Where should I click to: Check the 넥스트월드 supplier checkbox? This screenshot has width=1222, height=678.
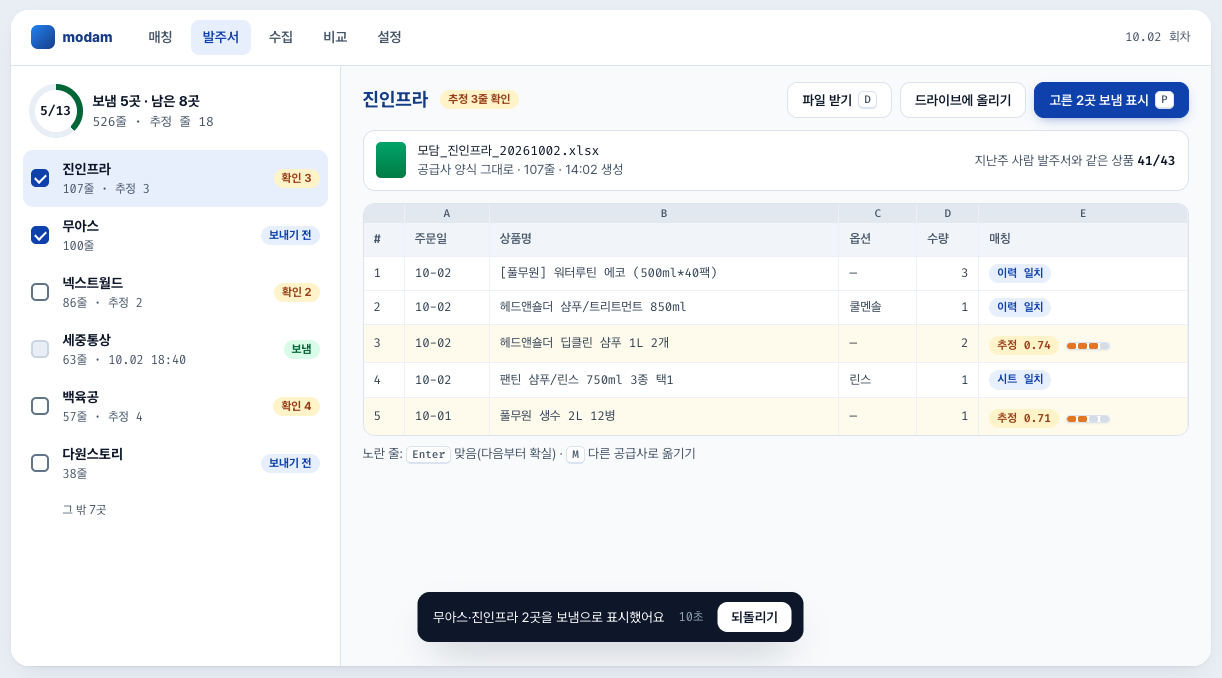pyautogui.click(x=40, y=292)
